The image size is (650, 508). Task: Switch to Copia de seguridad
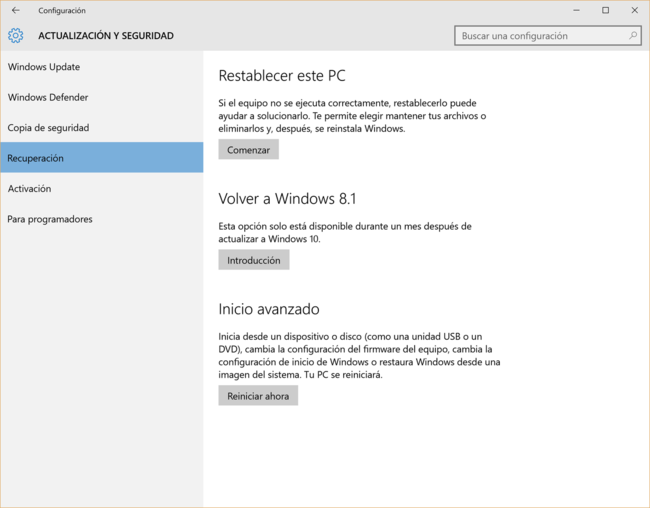(48, 128)
